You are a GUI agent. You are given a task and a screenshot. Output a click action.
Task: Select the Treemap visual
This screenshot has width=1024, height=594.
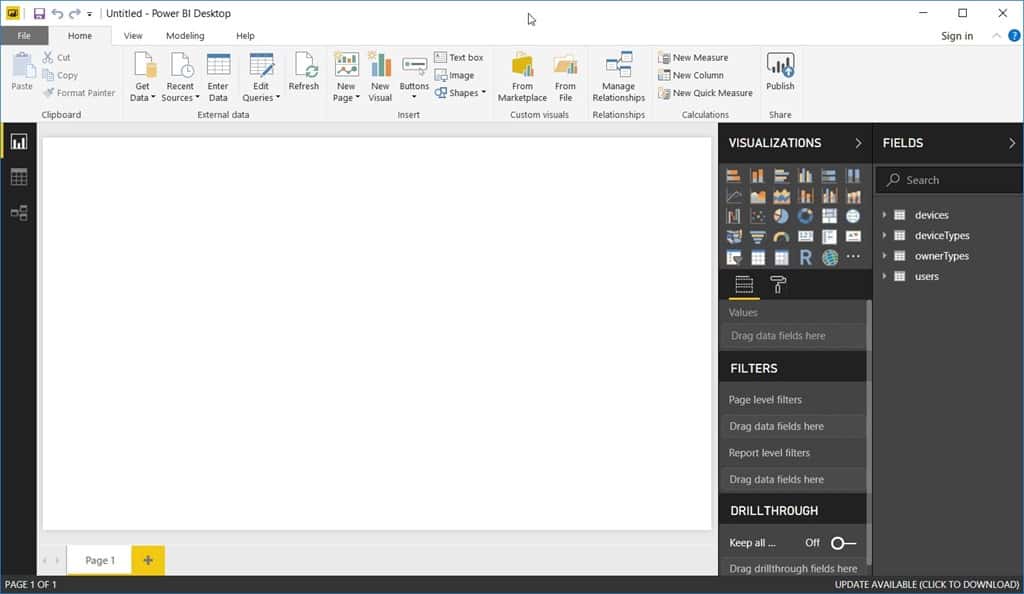click(829, 216)
